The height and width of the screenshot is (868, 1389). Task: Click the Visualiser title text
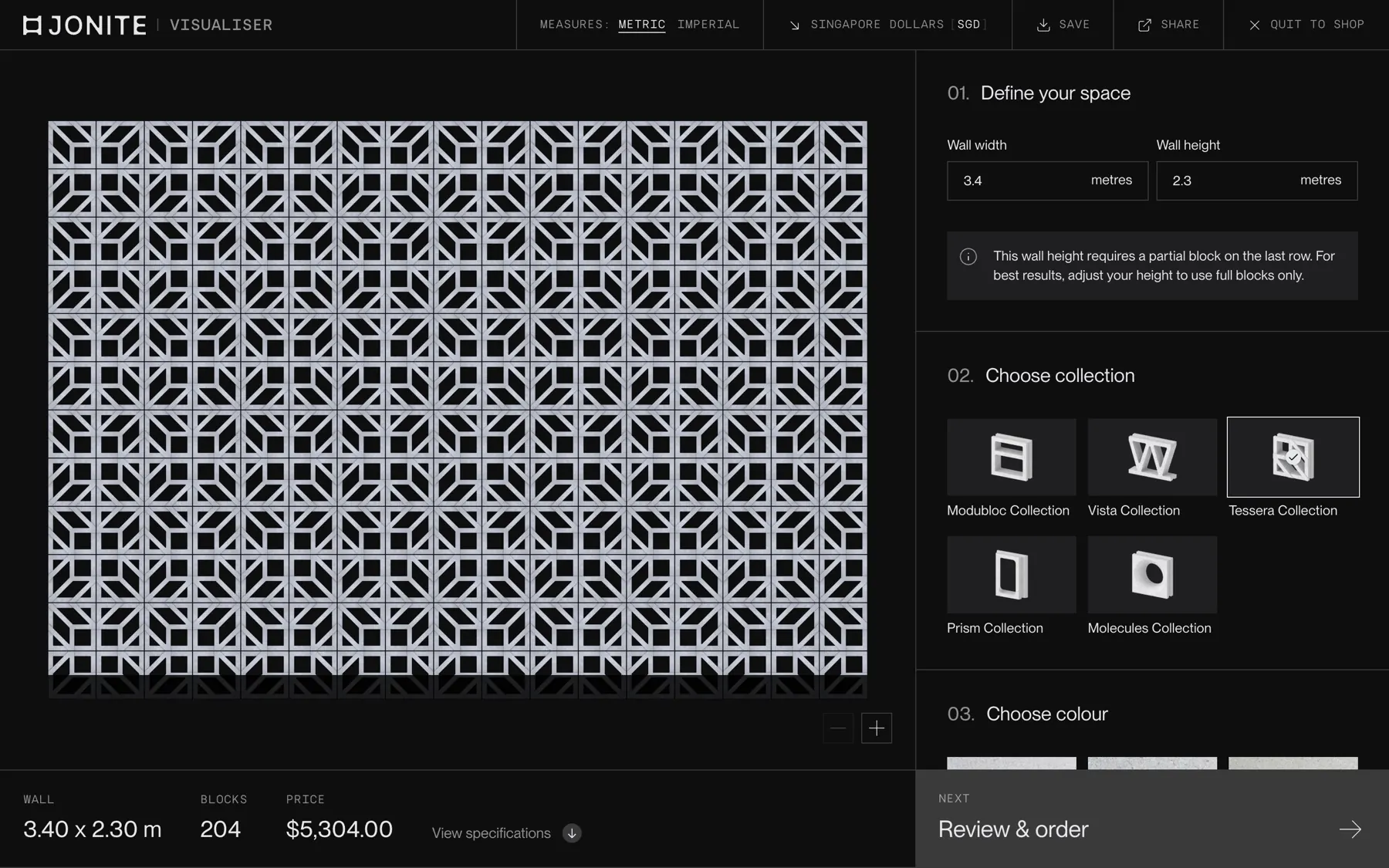click(x=221, y=25)
